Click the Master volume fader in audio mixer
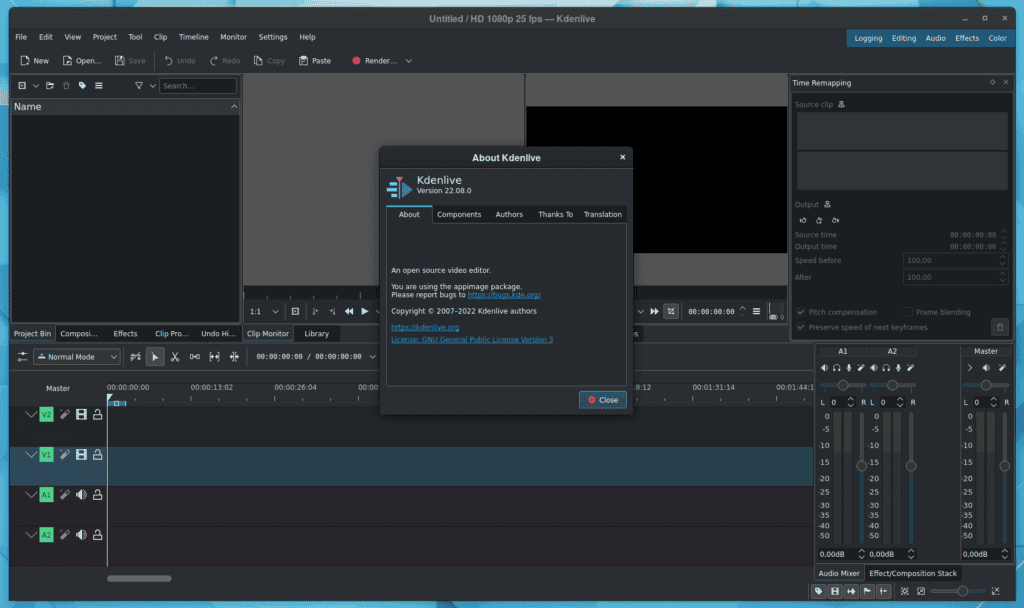Image resolution: width=1024 pixels, height=608 pixels. tap(1004, 466)
